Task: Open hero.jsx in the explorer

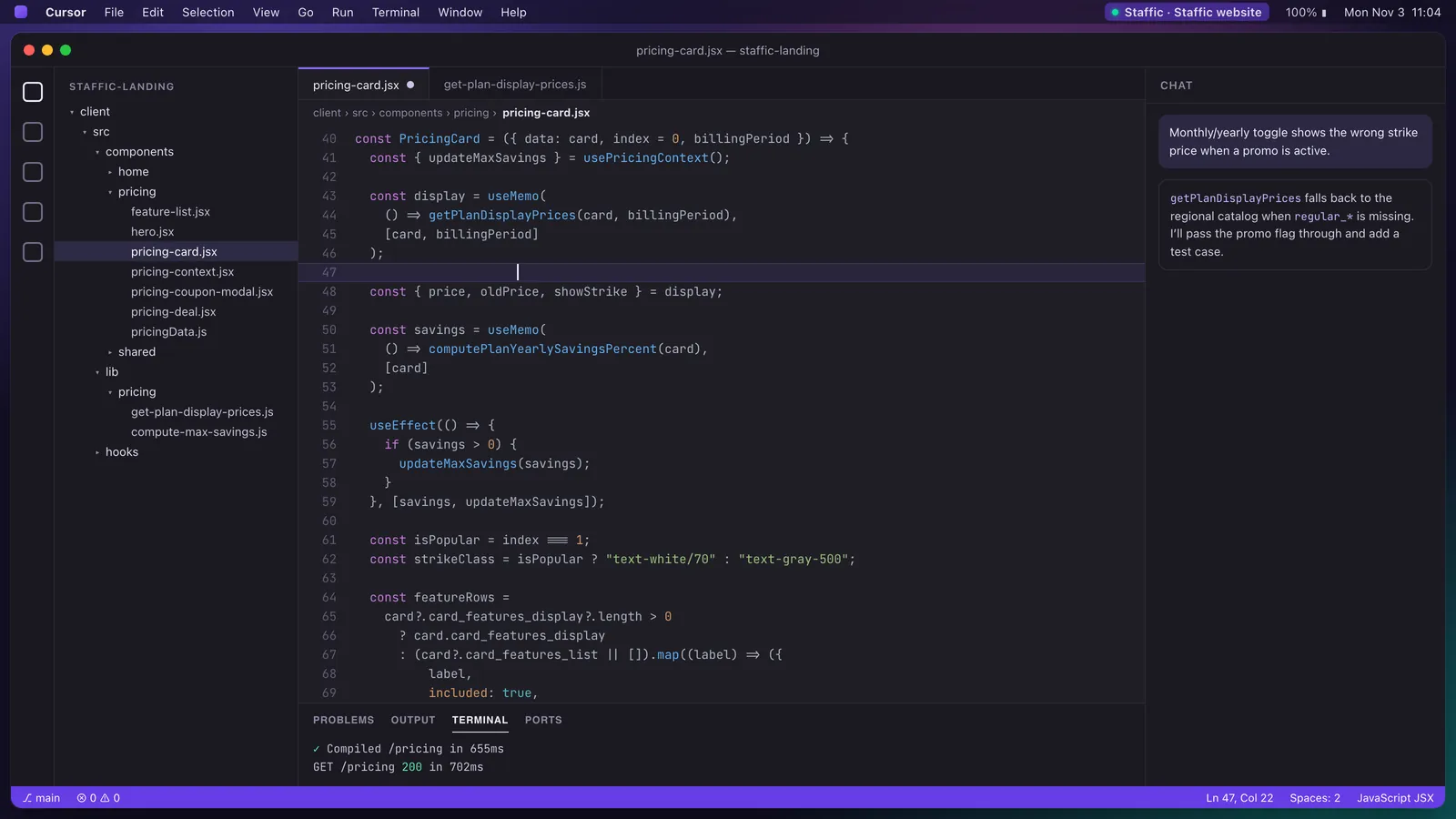Action: pos(176,232)
